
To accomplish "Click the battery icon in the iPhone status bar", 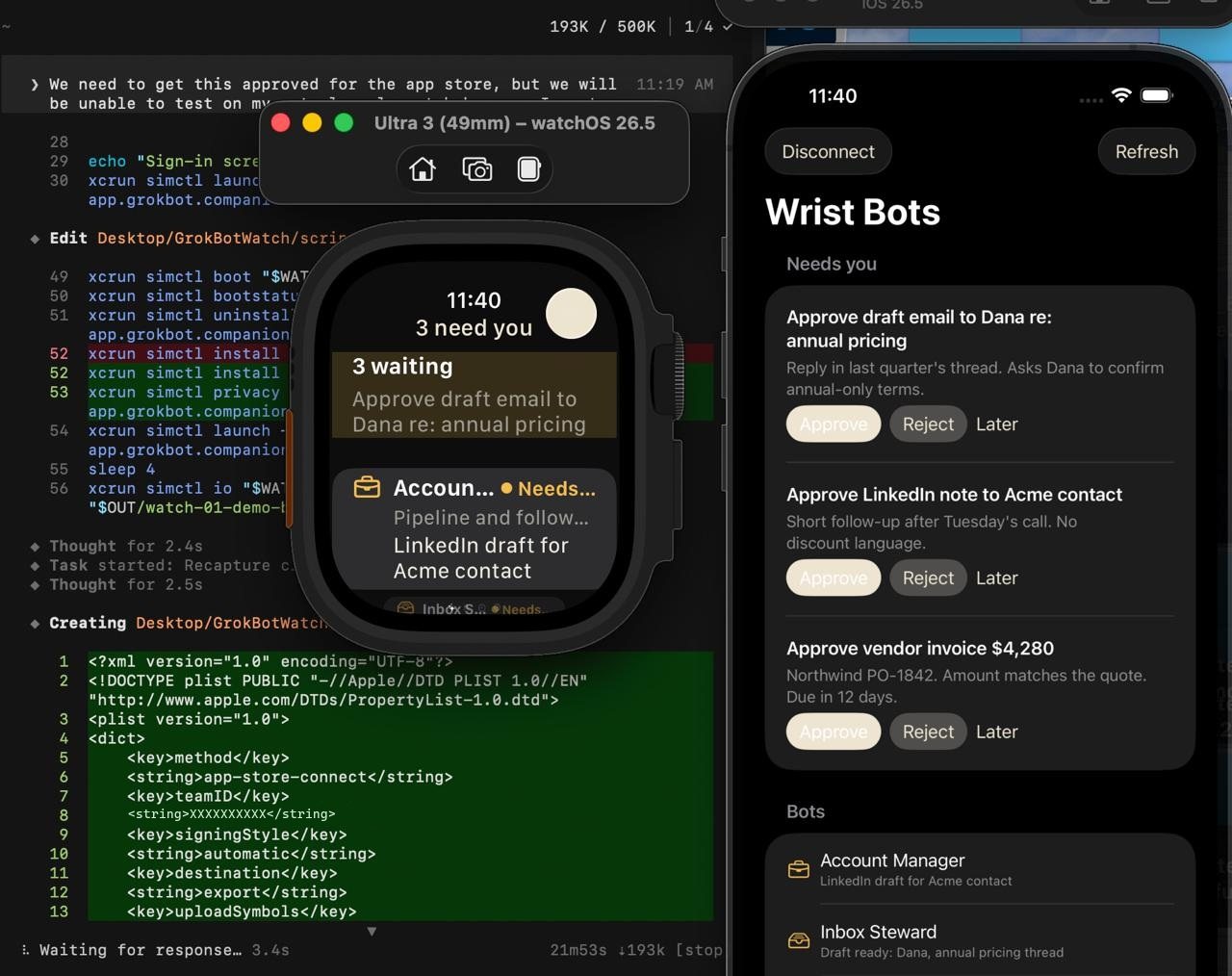I will (x=1157, y=95).
